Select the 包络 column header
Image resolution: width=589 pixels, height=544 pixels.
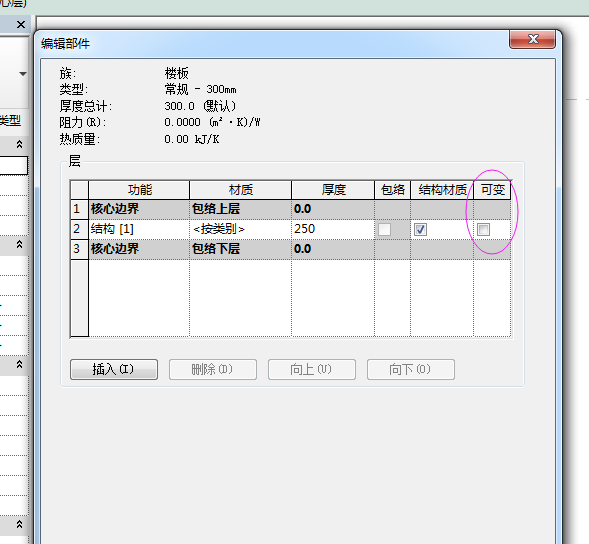coord(393,190)
